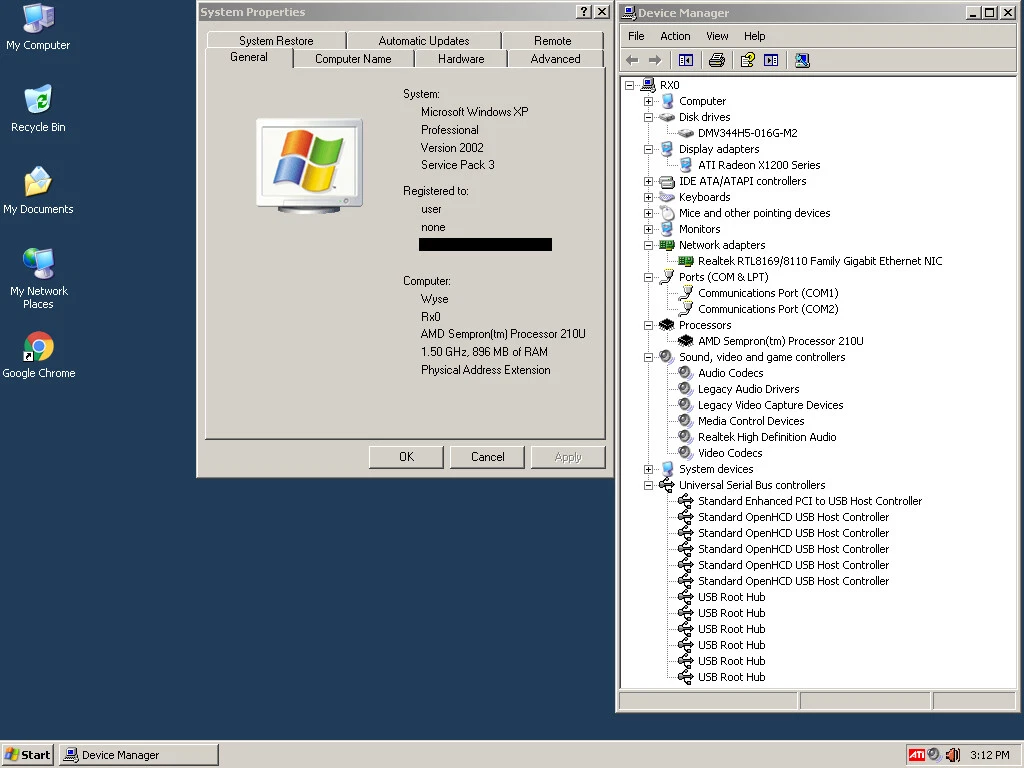Click the taskbar clock showing 3:12 PM
Viewport: 1024px width, 768px height.
[989, 755]
